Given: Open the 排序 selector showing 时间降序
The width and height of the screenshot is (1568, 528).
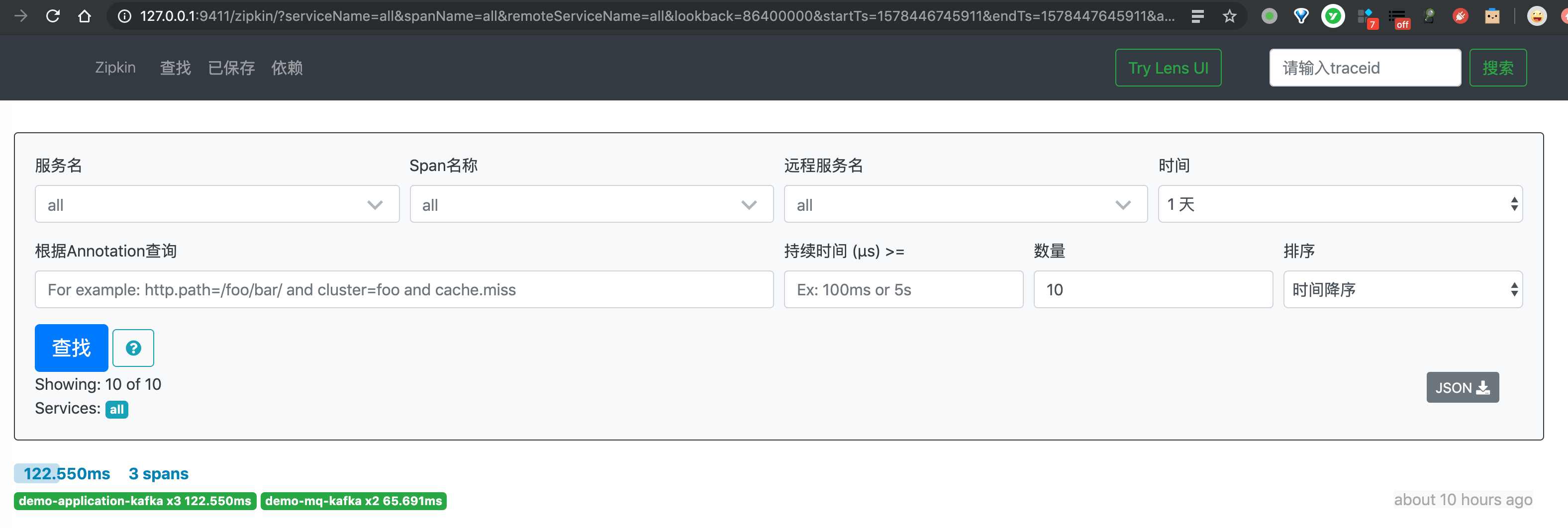Looking at the screenshot, I should [1402, 289].
